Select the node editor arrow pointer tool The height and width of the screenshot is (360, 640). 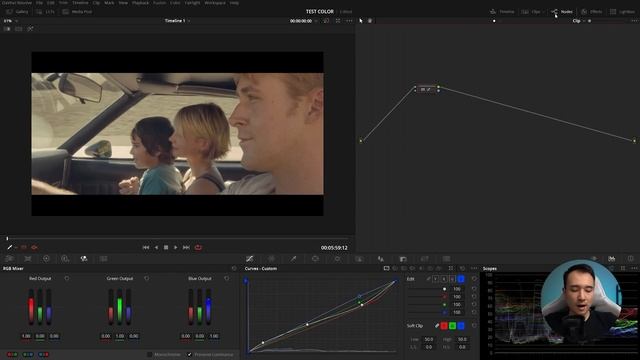coord(361,21)
